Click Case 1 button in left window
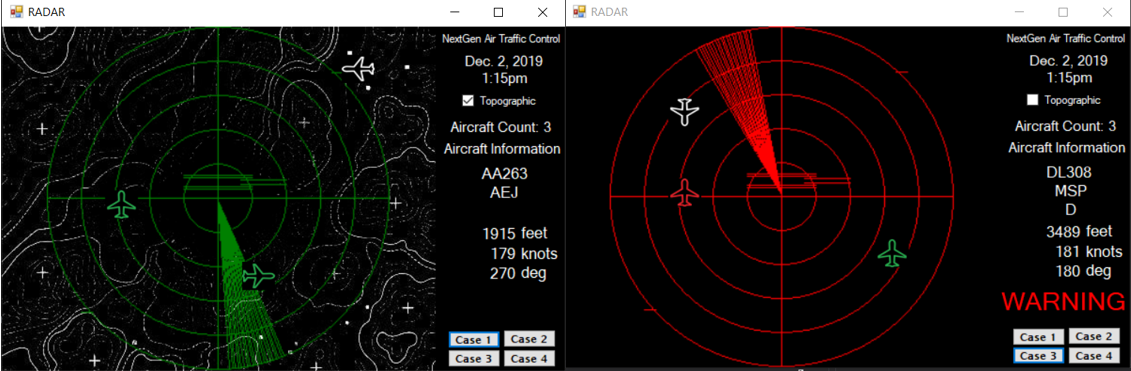1131x371 pixels. (x=474, y=340)
